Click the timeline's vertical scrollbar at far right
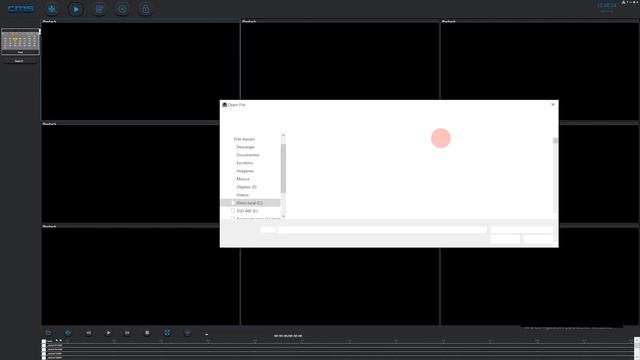The width and height of the screenshot is (640, 360). coord(637,348)
